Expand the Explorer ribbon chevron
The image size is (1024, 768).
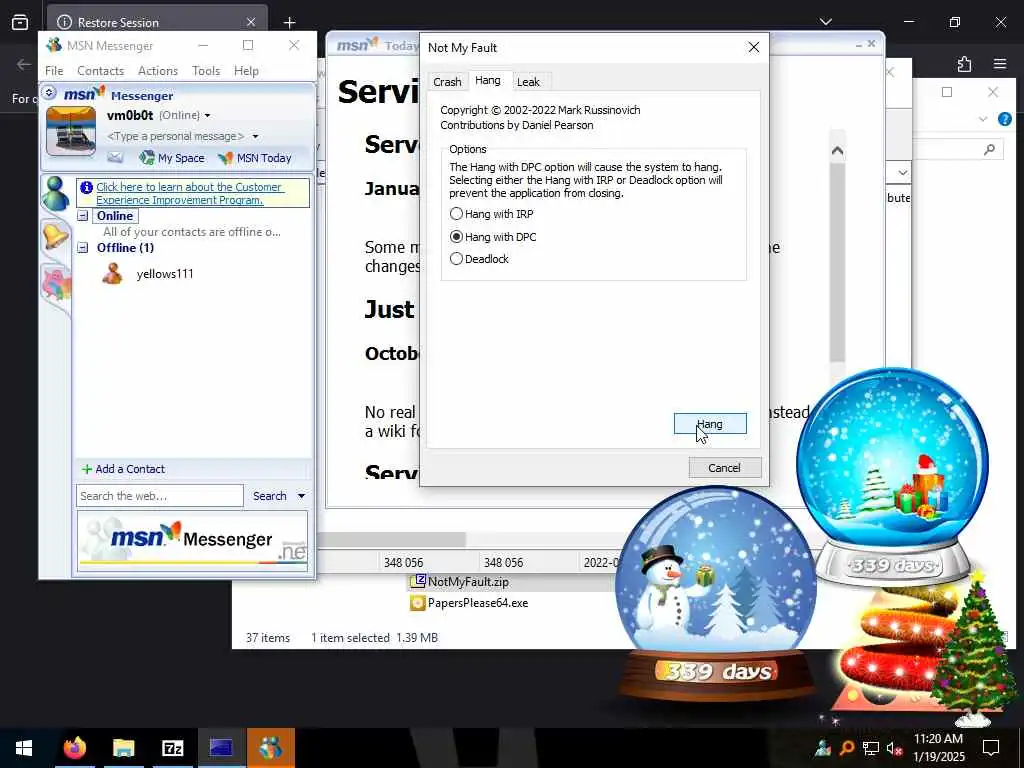[983, 119]
